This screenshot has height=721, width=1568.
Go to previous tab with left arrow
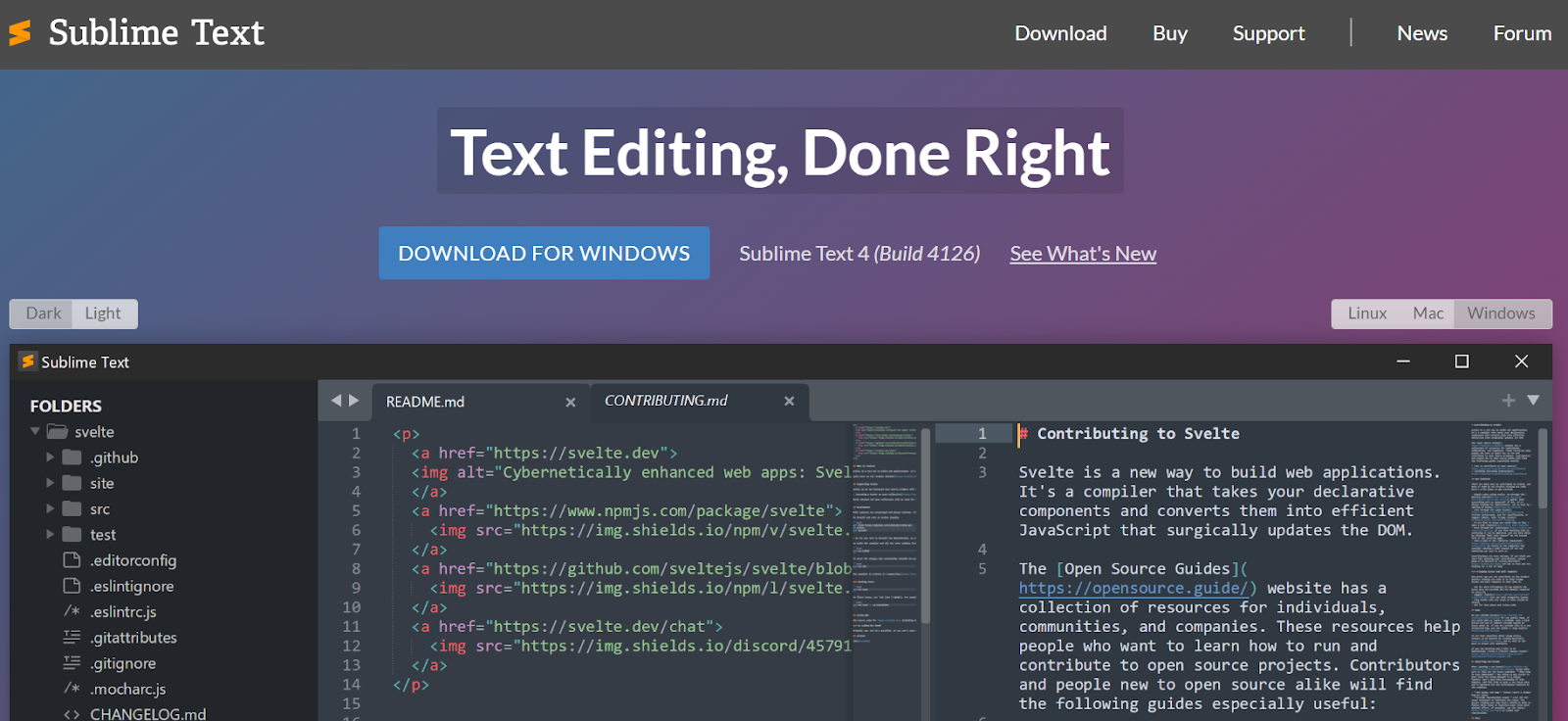[336, 401]
